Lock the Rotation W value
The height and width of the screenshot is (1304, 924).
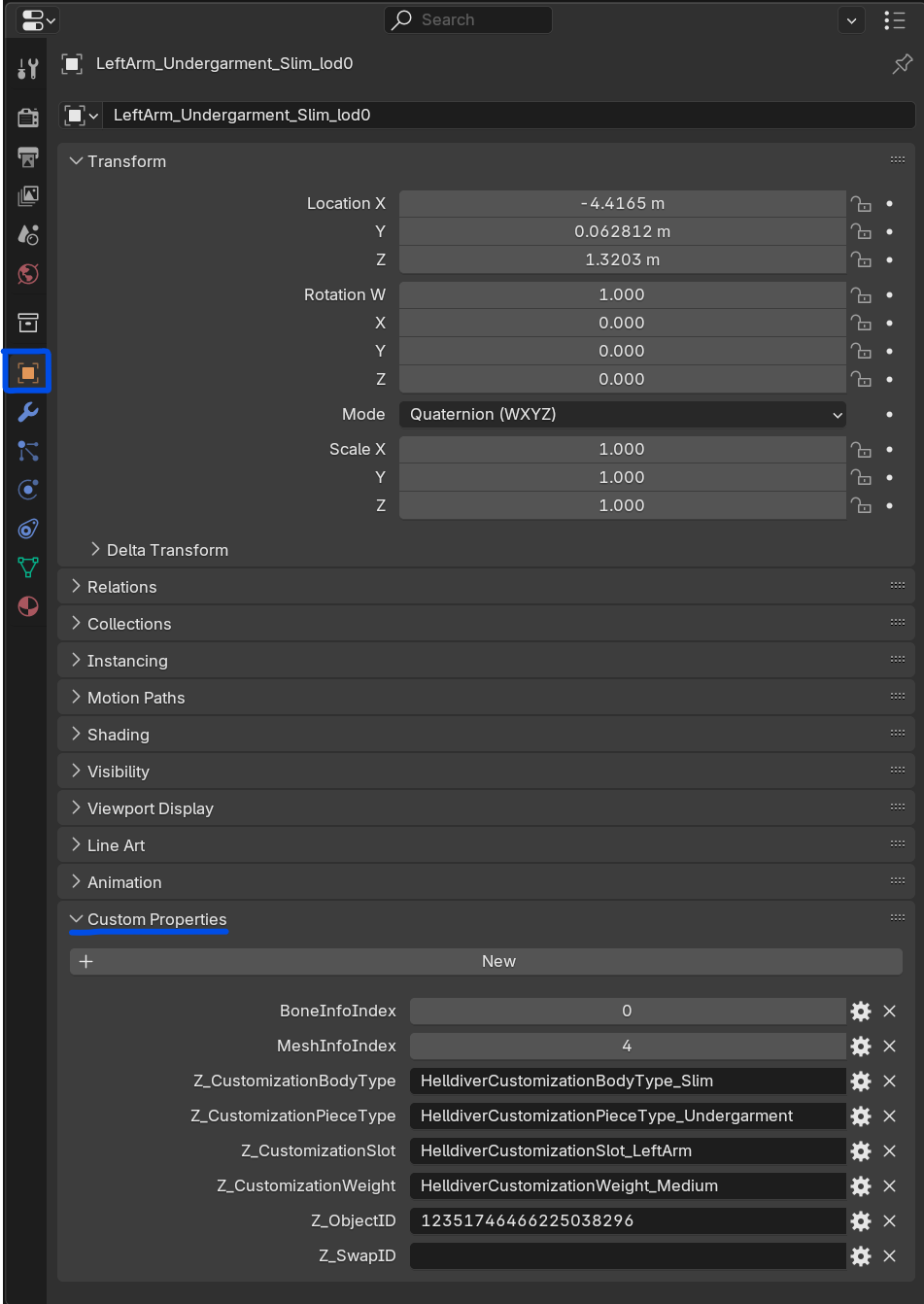pyautogui.click(x=861, y=295)
